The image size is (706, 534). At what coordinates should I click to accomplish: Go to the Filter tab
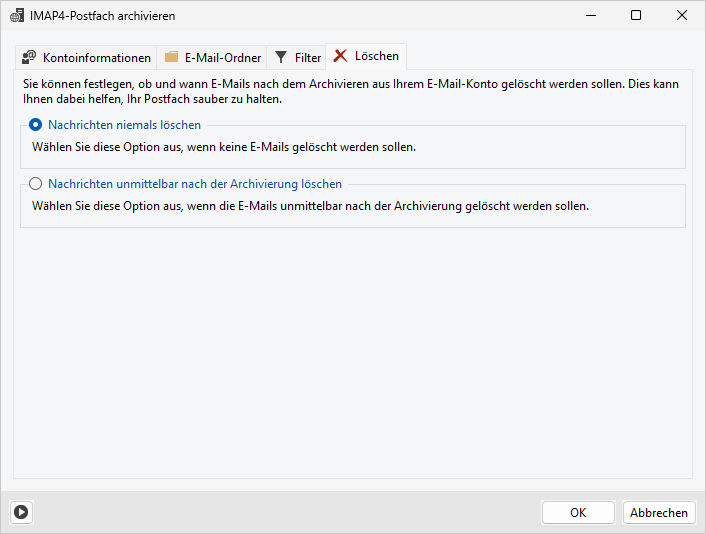tap(308, 58)
